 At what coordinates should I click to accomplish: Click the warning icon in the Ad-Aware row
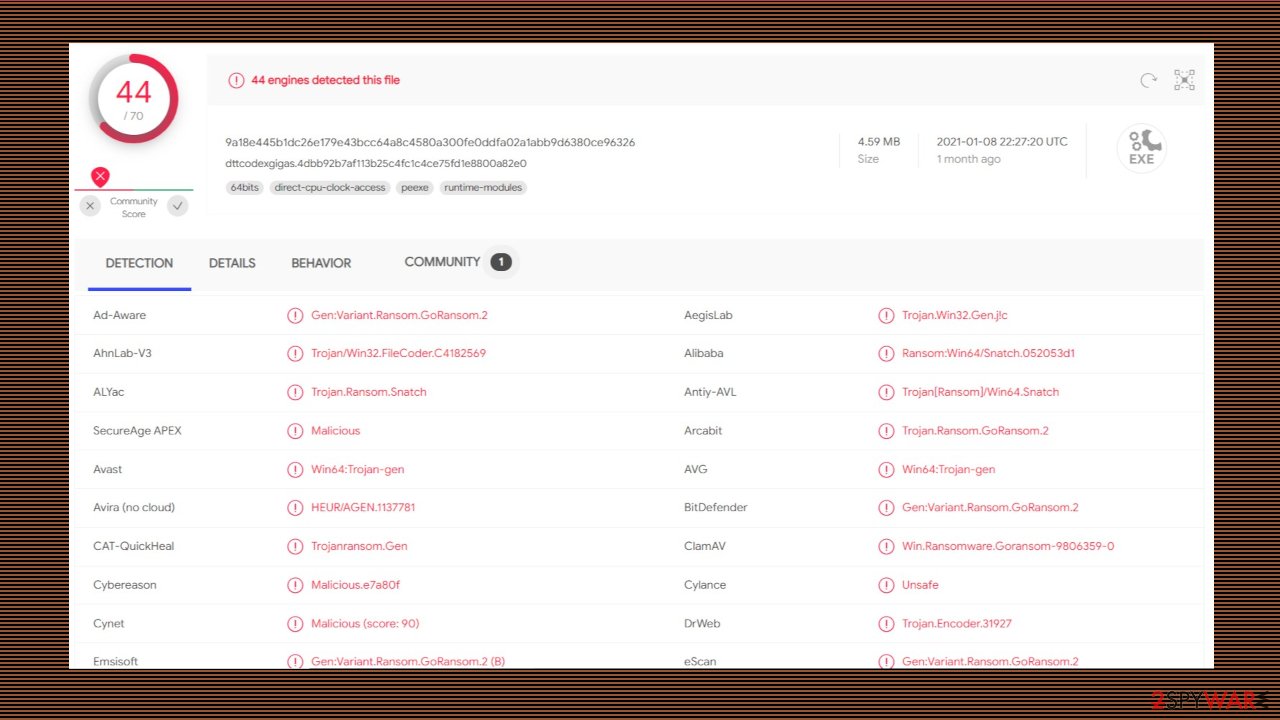[295, 315]
